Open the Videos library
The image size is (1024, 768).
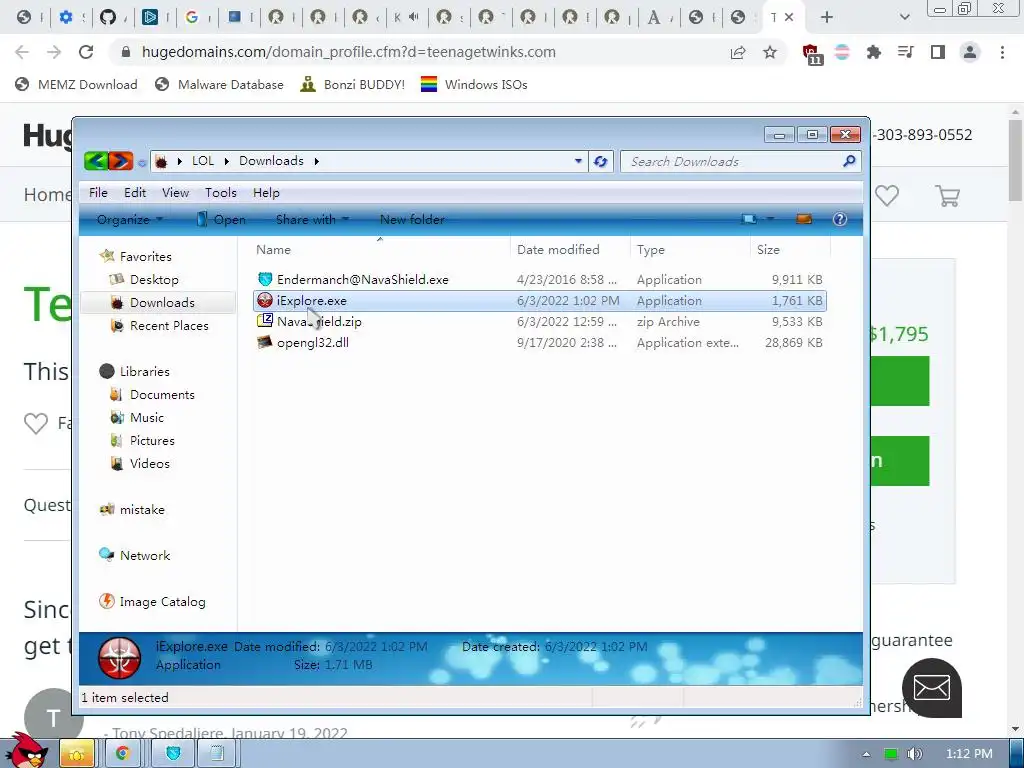click(150, 464)
